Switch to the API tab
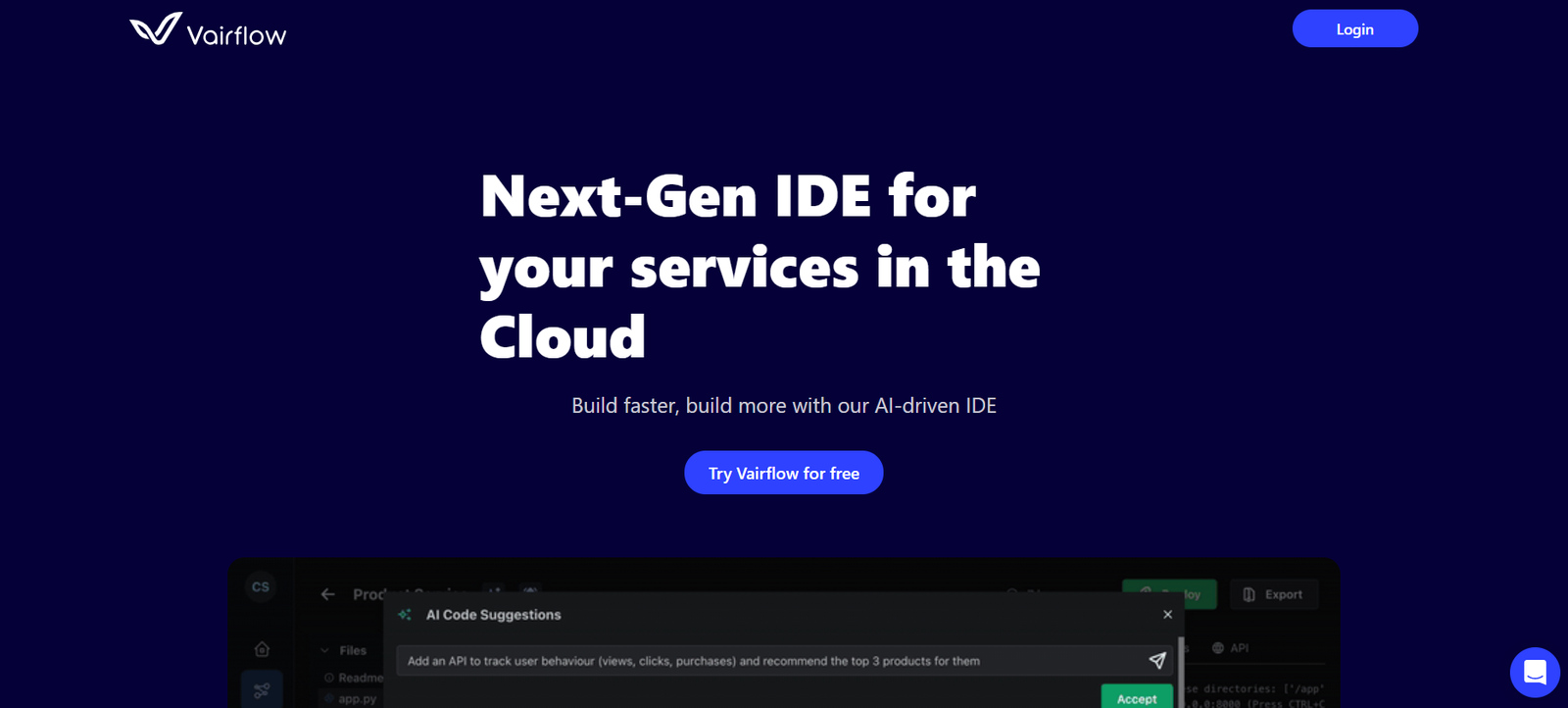 click(x=1231, y=648)
